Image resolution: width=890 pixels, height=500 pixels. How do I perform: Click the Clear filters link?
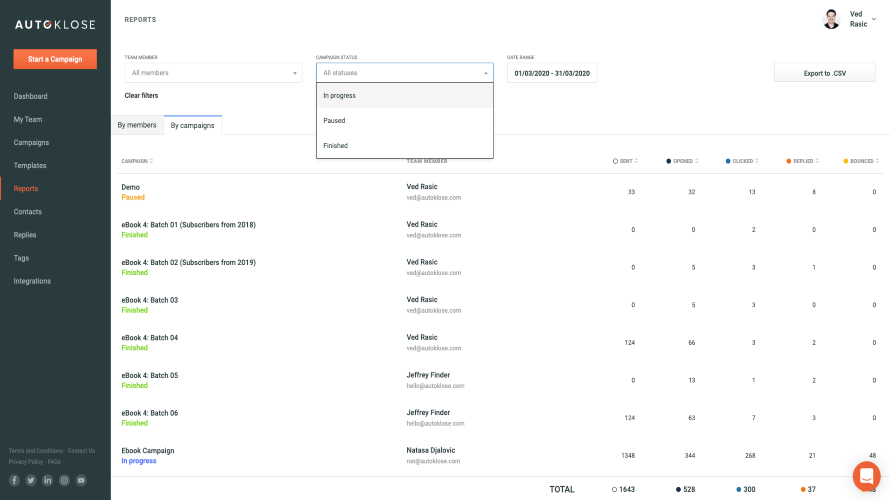point(141,96)
